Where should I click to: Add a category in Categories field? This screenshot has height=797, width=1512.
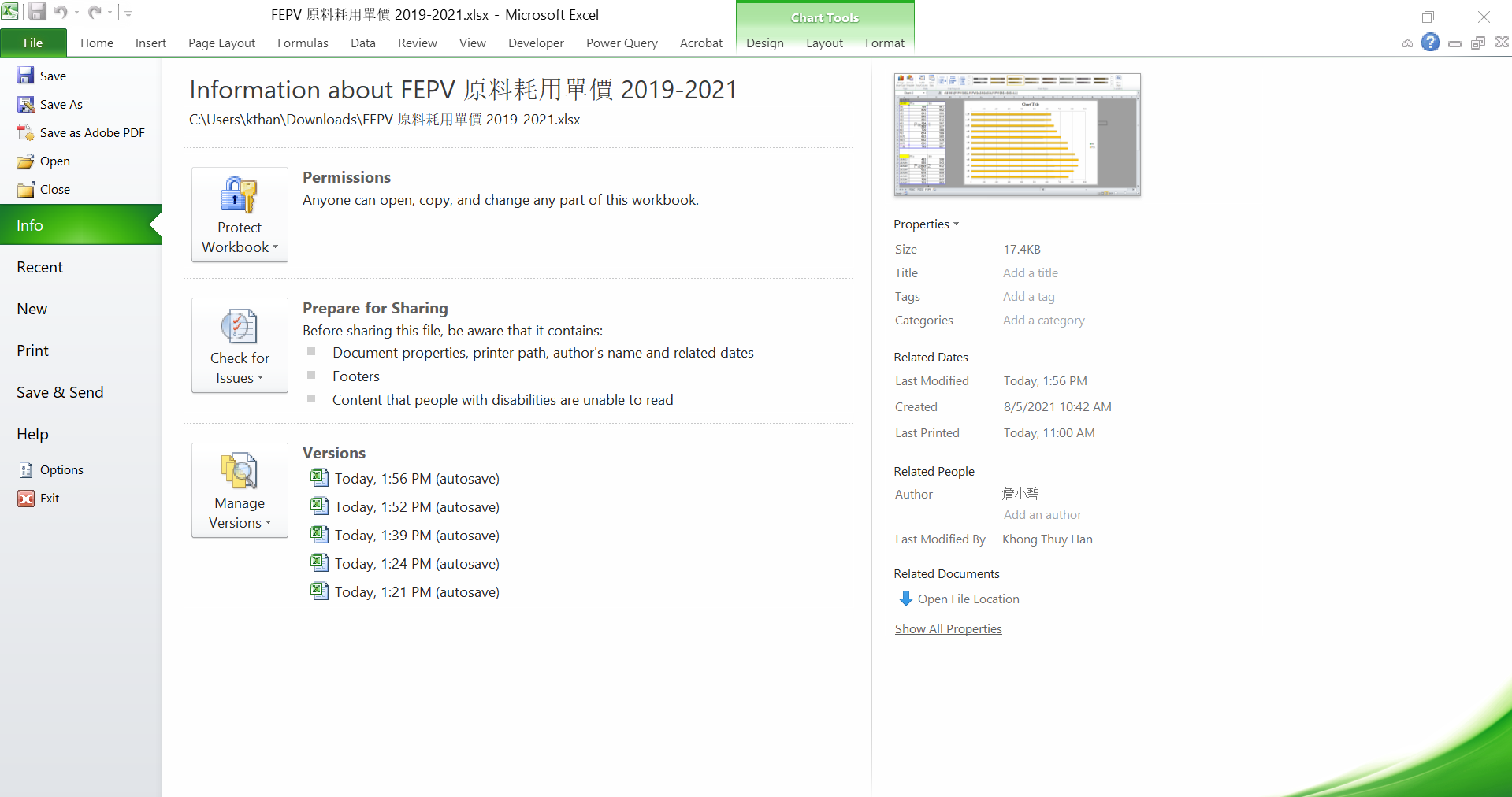[x=1044, y=320]
